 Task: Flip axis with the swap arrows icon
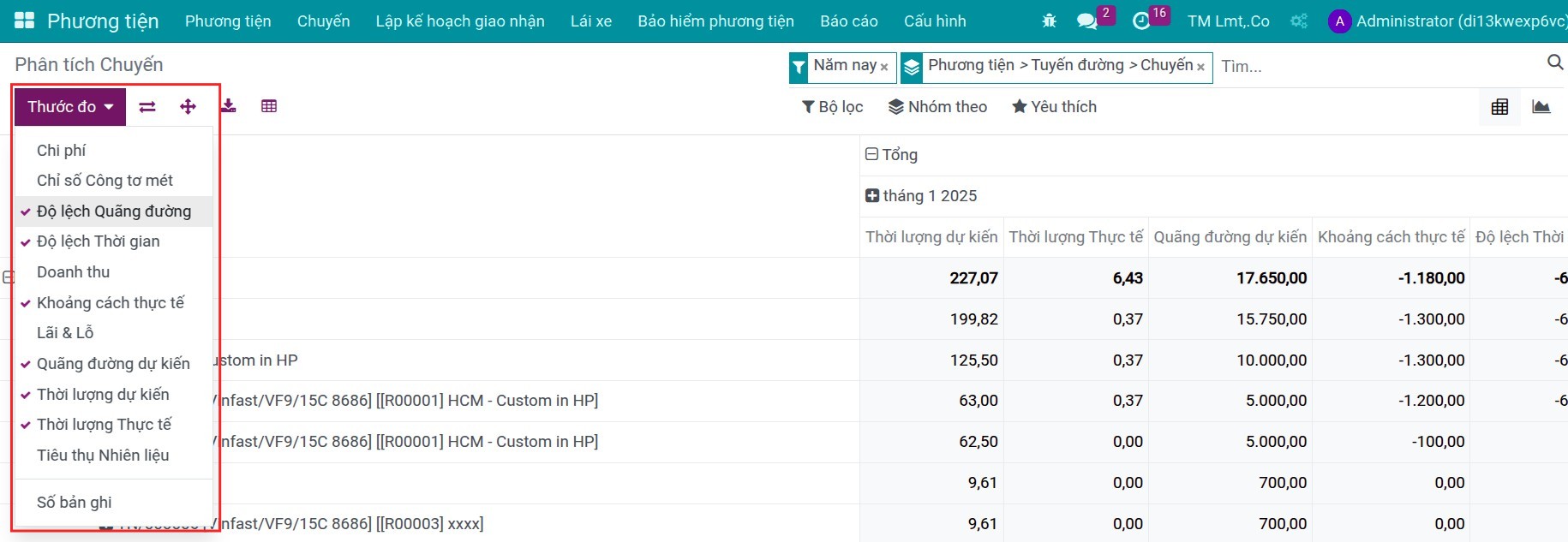pyautogui.click(x=147, y=106)
